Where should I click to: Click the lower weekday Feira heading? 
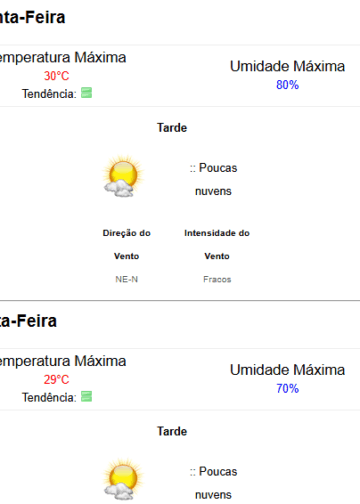tap(29, 321)
